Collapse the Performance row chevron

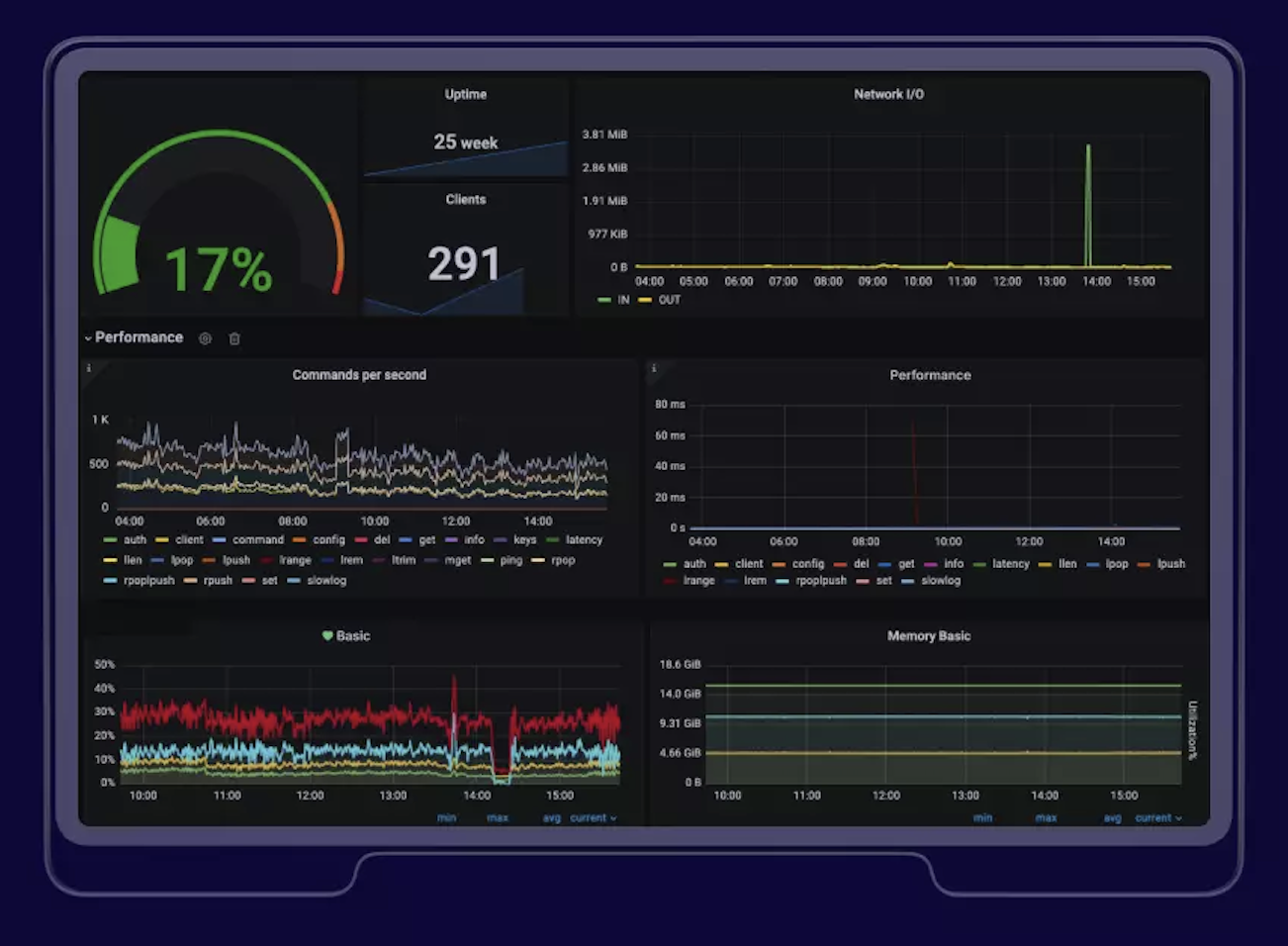[x=88, y=338]
